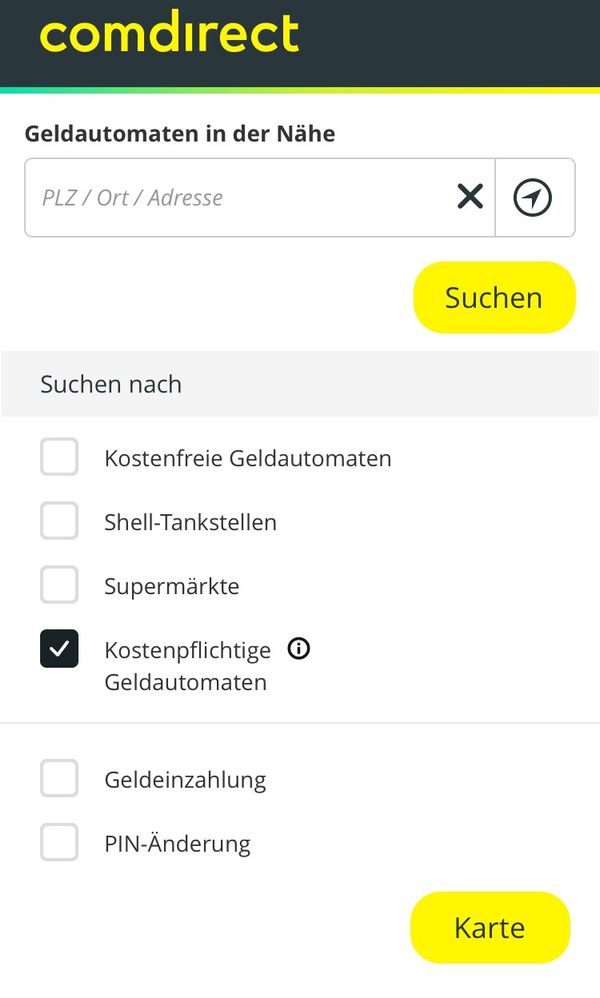The image size is (600, 998).
Task: Enable the Kostenfreie Geldautomaten filter
Action: coord(59,456)
